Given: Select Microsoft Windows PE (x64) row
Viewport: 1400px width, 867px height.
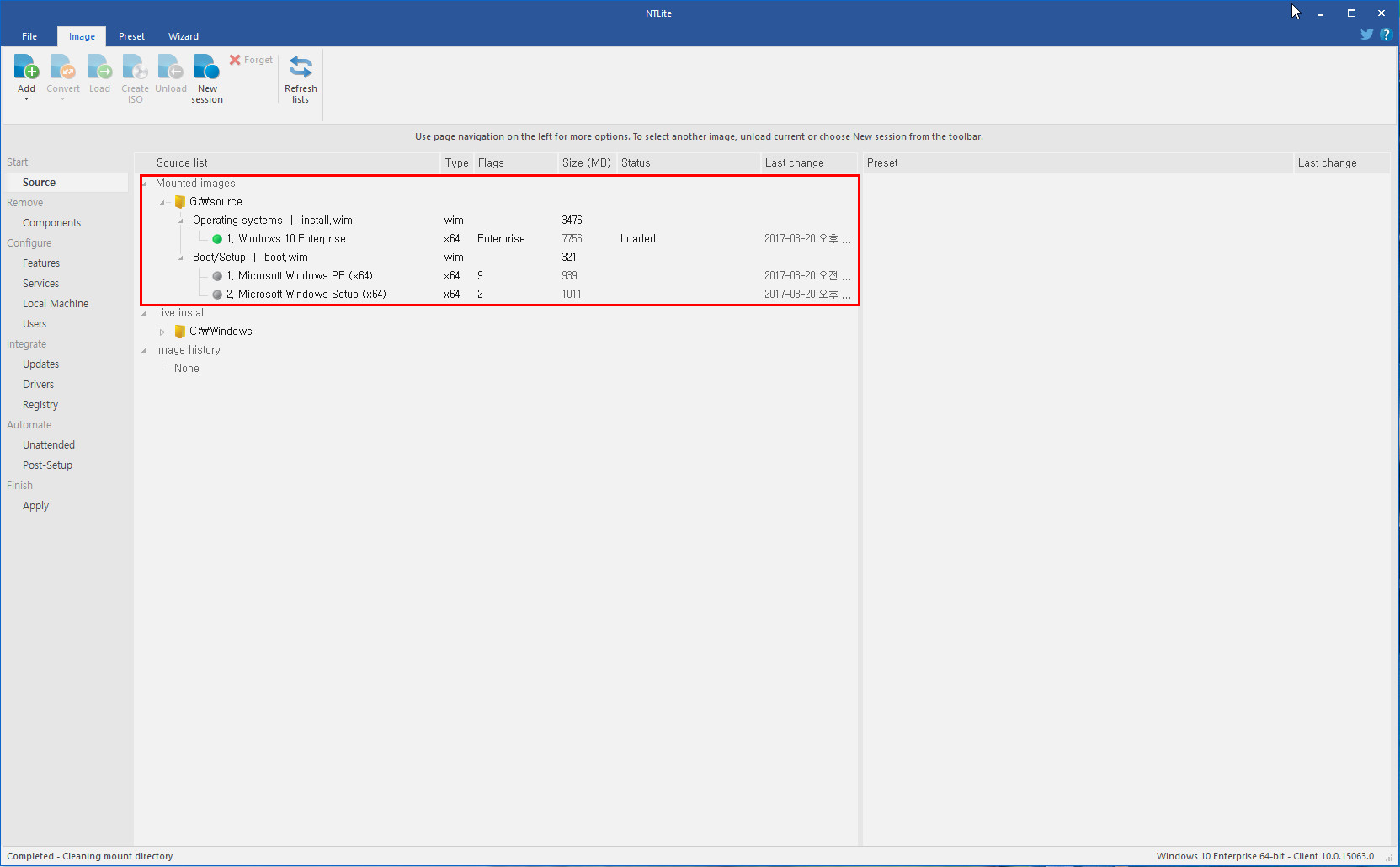Looking at the screenshot, I should tap(498, 276).
